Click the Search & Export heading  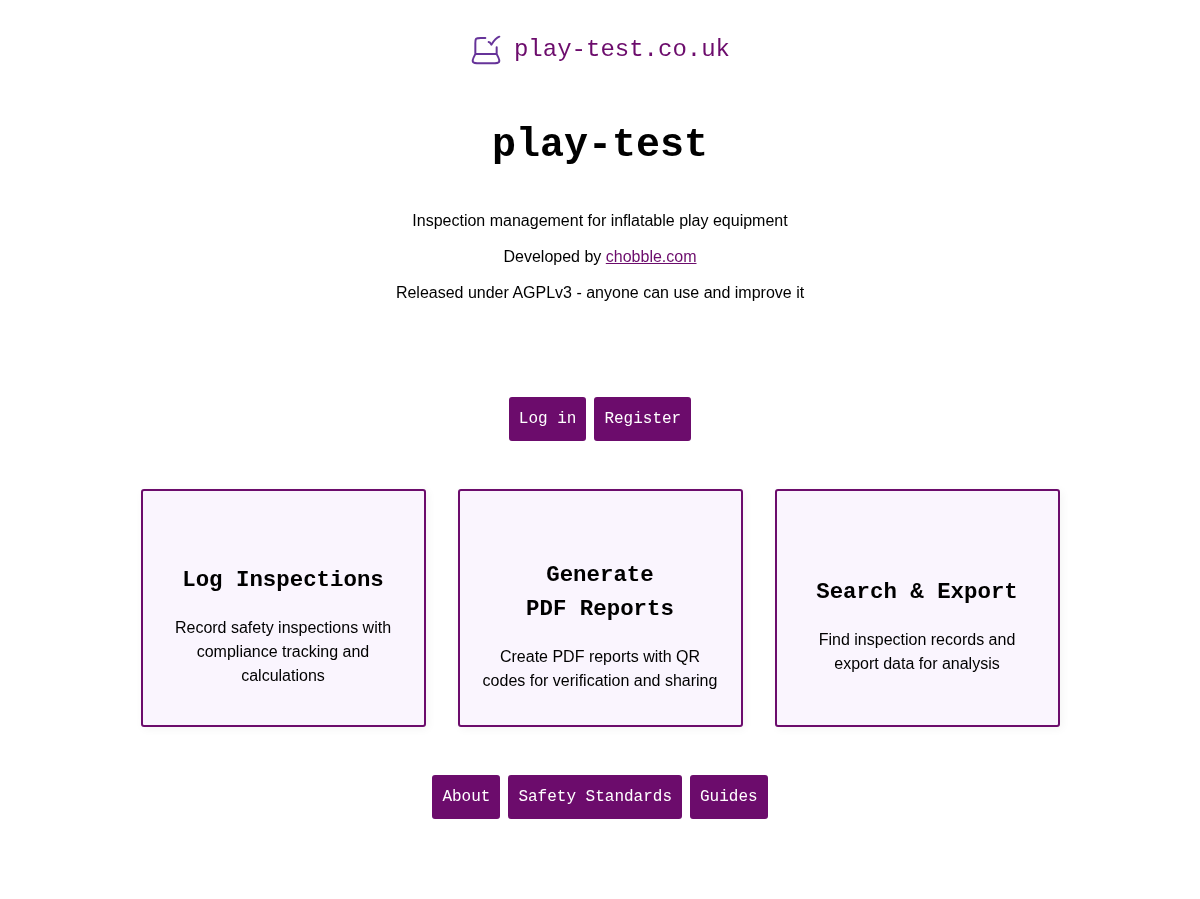coord(916,591)
